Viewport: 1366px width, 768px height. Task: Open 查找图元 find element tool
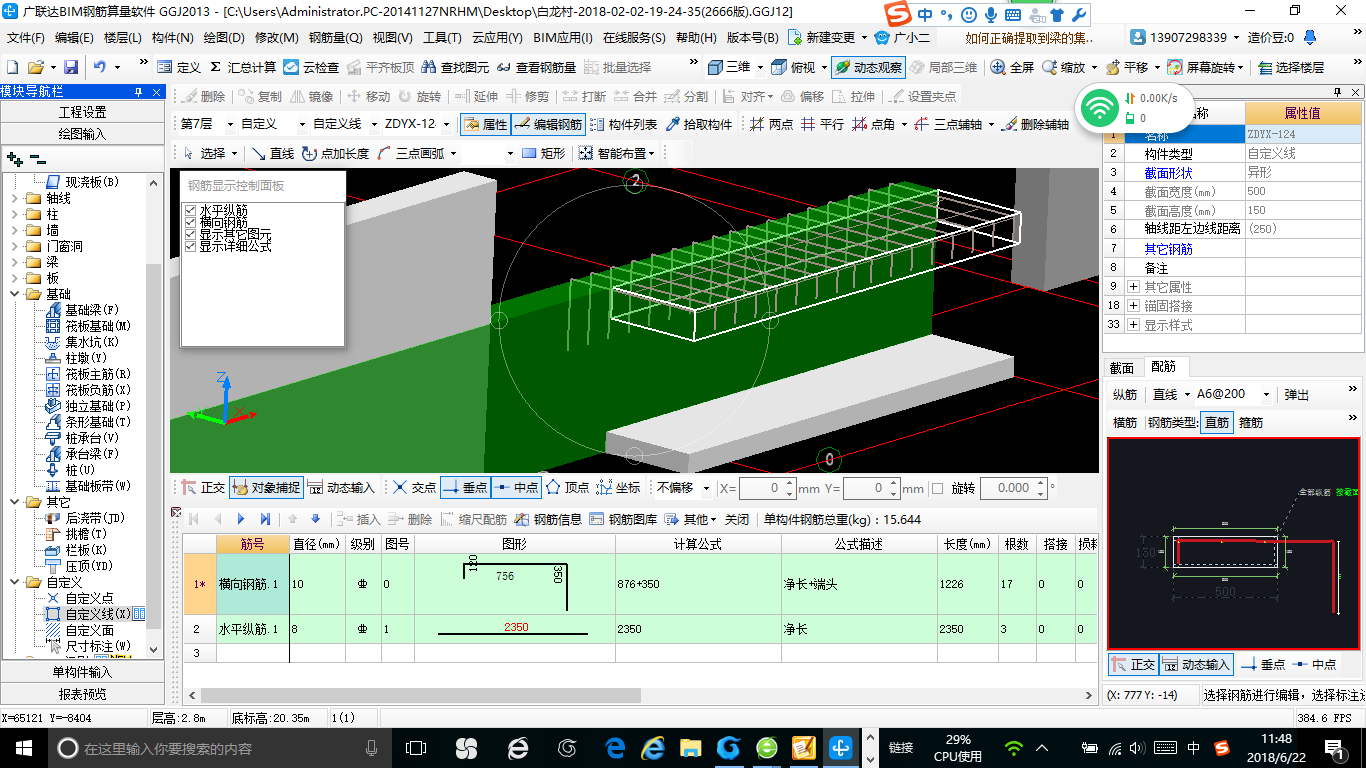coord(456,67)
